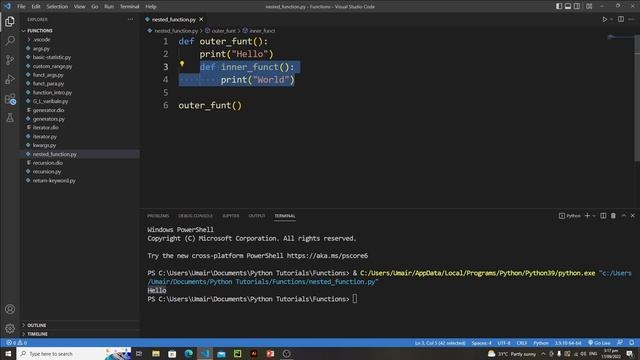Open the Terminal menu
The height and width of the screenshot is (360, 640).
129,6
